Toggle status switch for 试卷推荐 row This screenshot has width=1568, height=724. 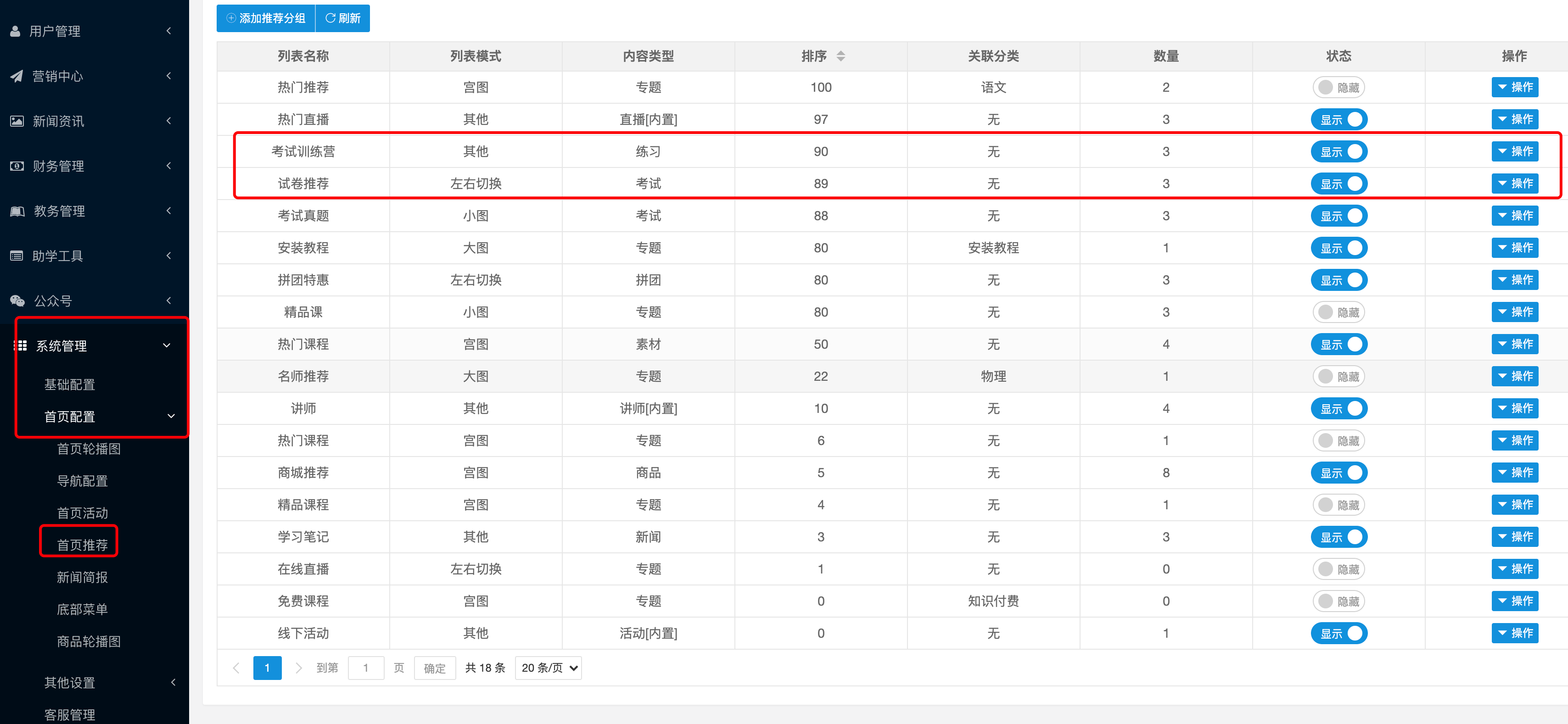1338,184
